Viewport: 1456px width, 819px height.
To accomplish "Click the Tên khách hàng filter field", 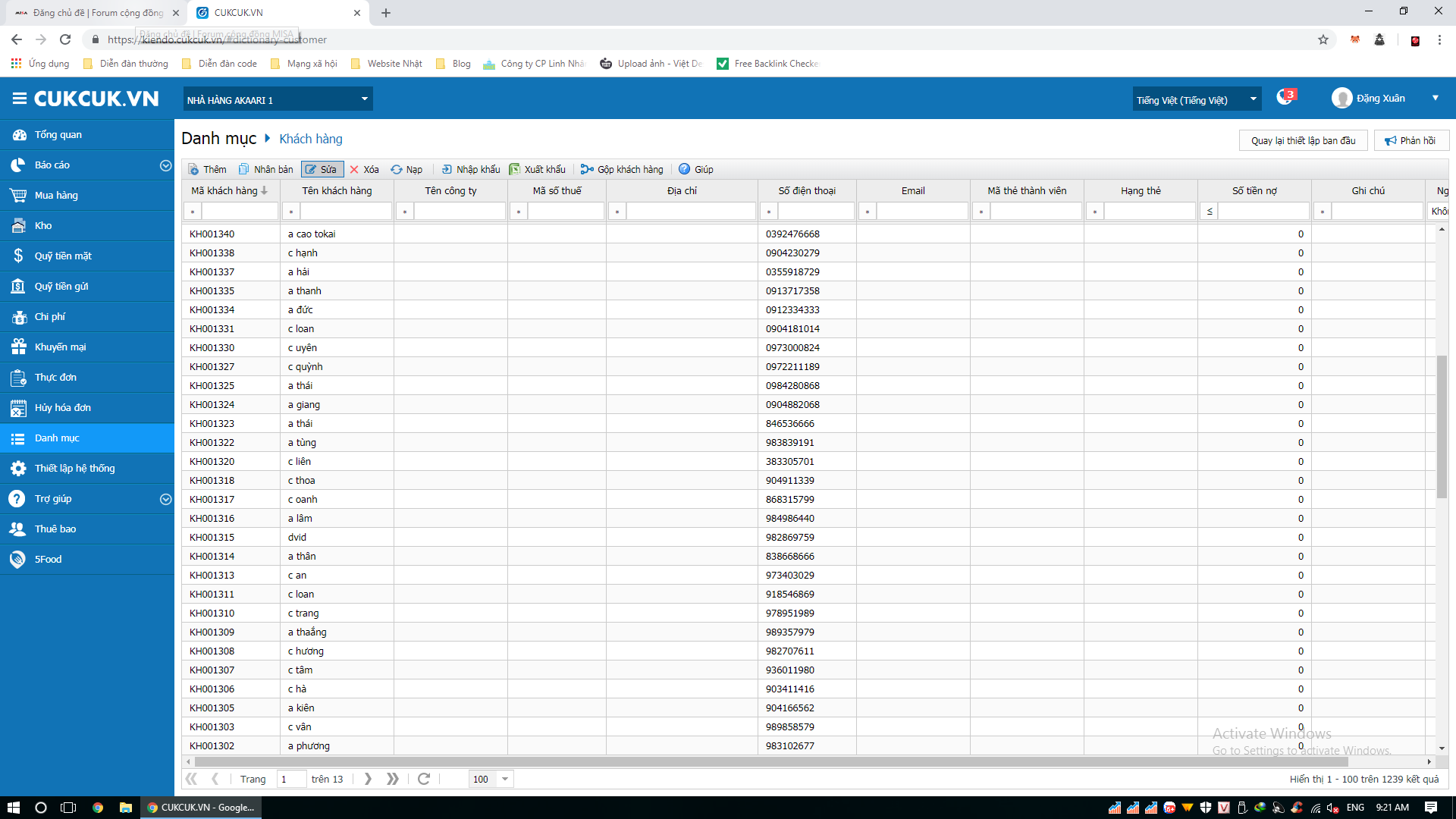I will (x=346, y=212).
